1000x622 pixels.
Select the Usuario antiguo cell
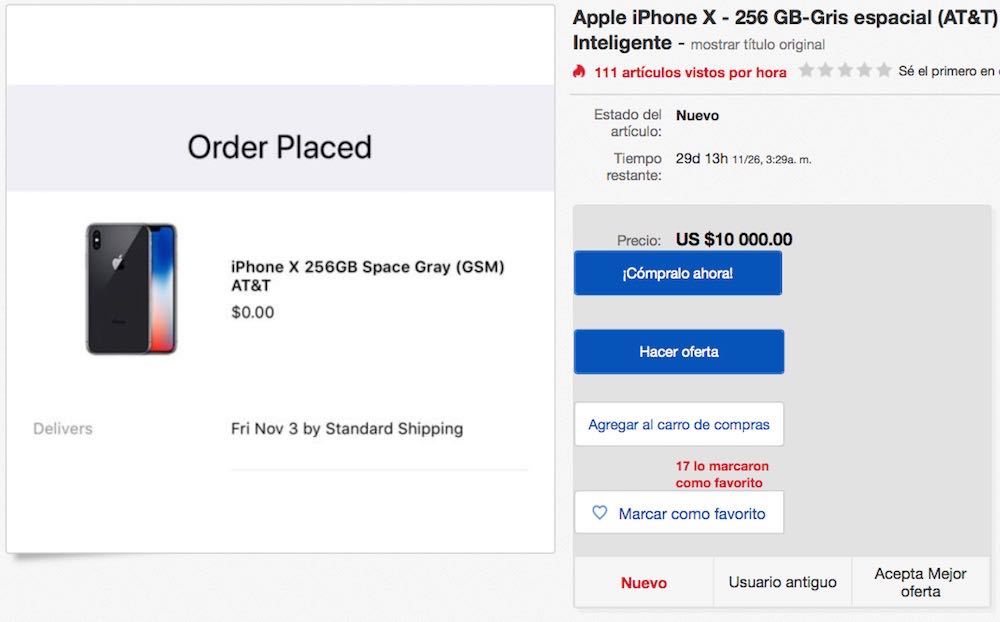coord(782,582)
